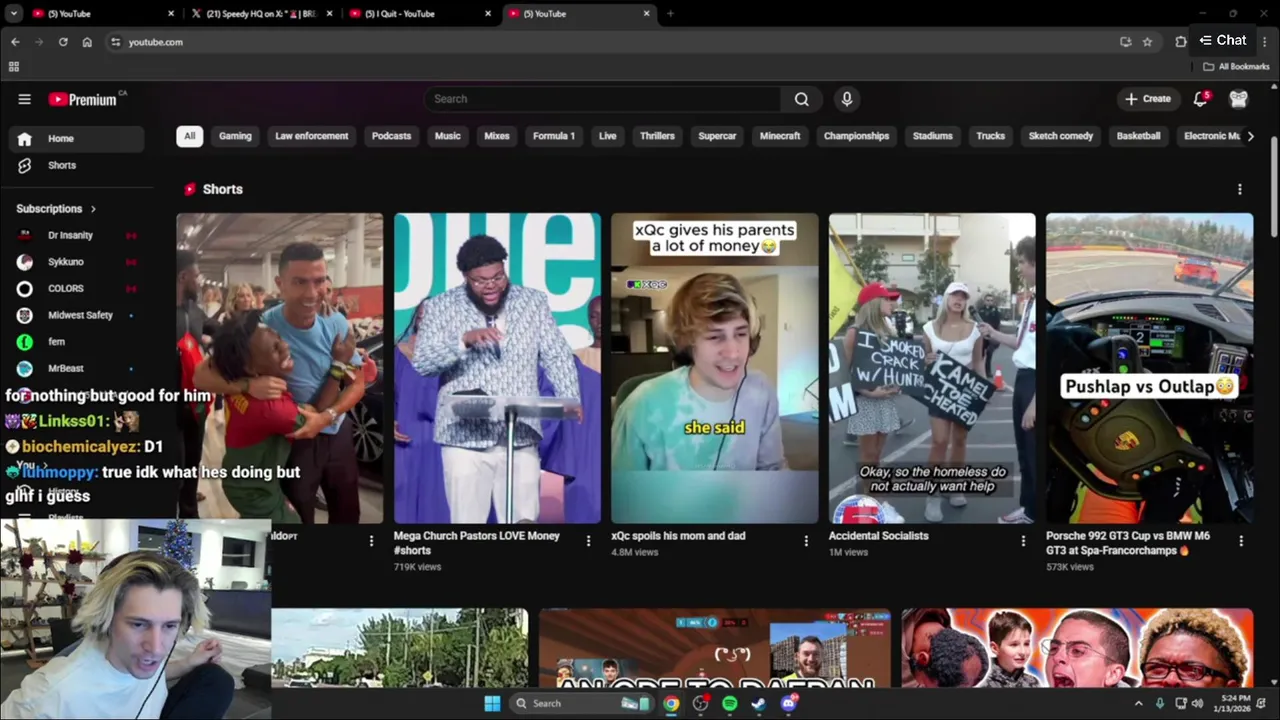1280x720 pixels.
Task: Open a new browser tab
Action: coord(670,14)
